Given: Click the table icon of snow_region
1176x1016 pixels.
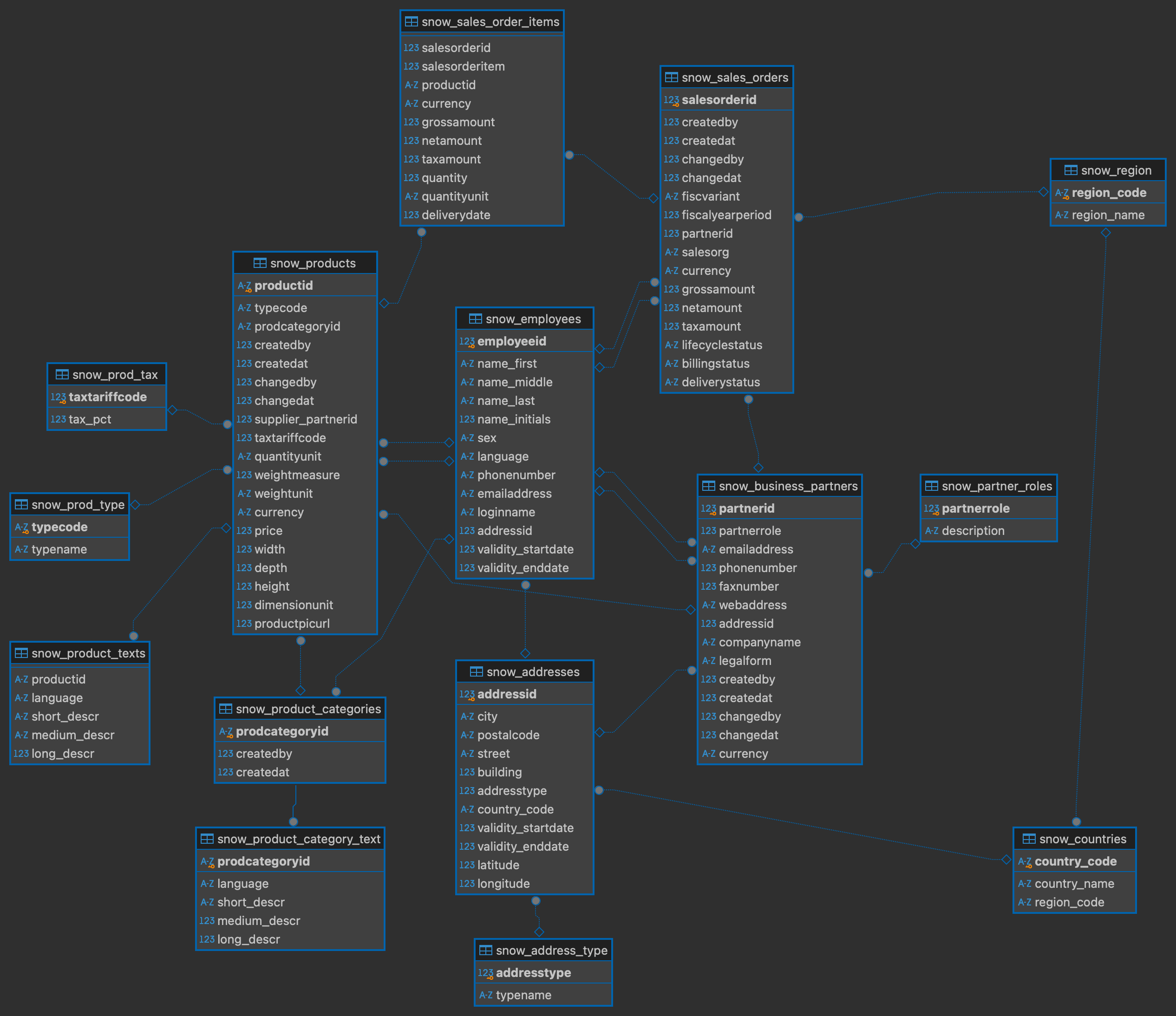Looking at the screenshot, I should 1071,170.
